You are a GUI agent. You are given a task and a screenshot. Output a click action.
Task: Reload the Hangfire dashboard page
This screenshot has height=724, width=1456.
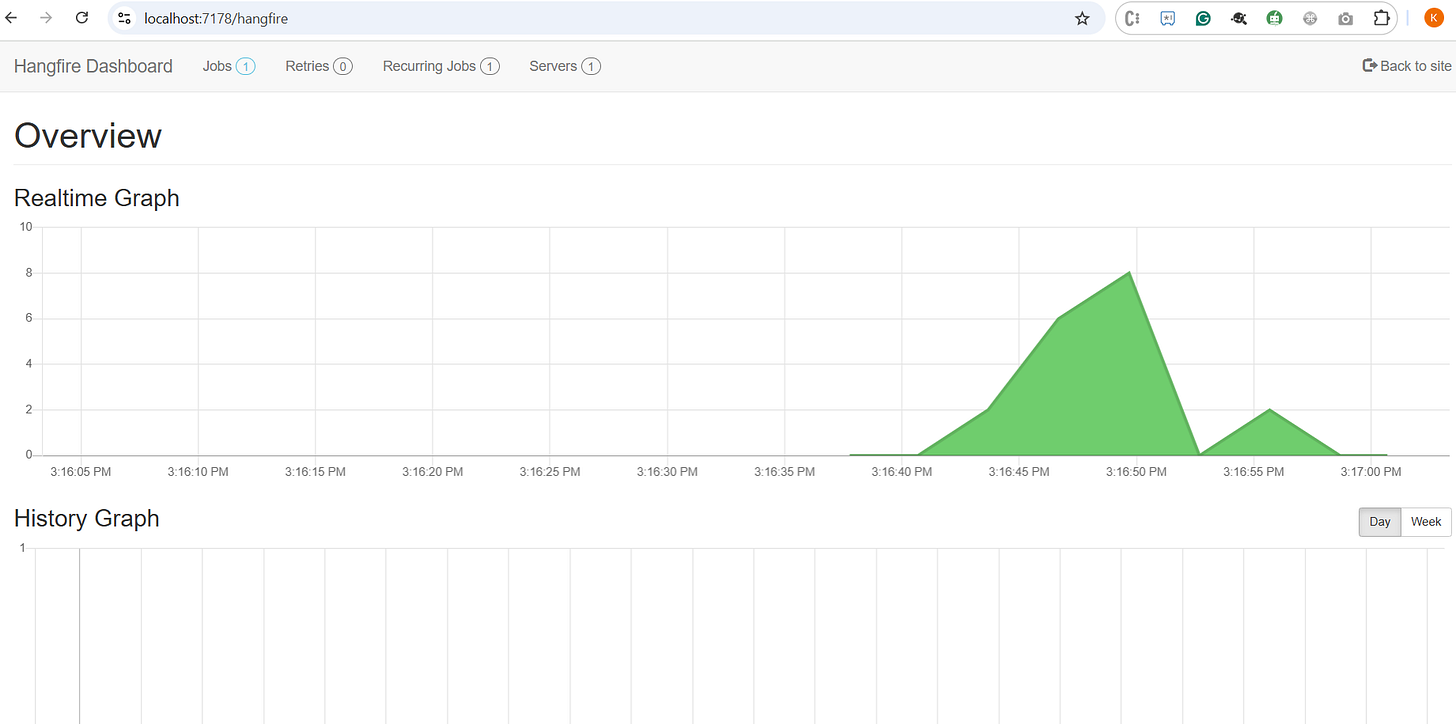pos(82,18)
